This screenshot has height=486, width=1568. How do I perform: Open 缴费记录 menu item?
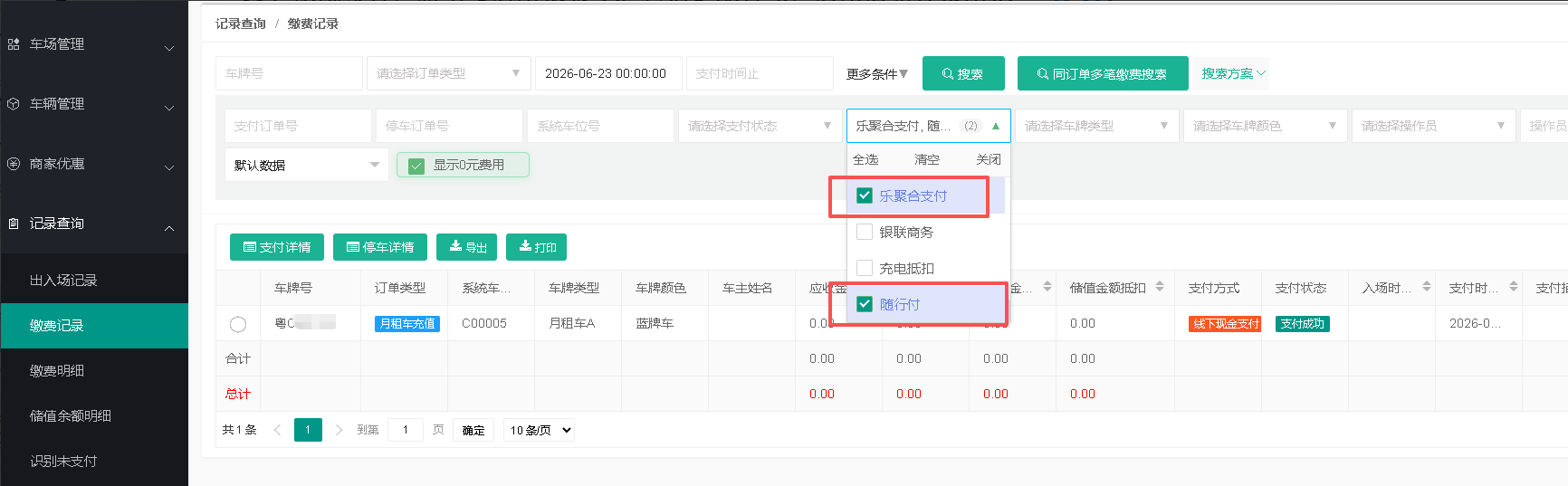click(94, 326)
